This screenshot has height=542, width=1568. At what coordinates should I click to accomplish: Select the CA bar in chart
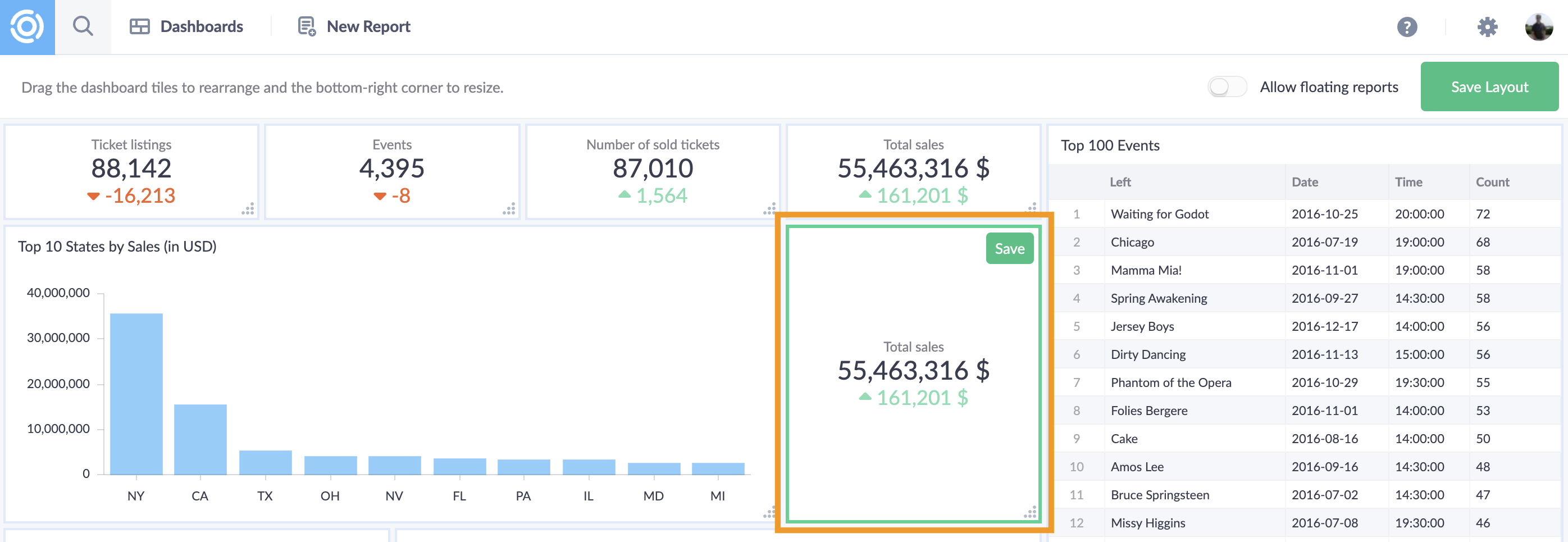(x=200, y=439)
